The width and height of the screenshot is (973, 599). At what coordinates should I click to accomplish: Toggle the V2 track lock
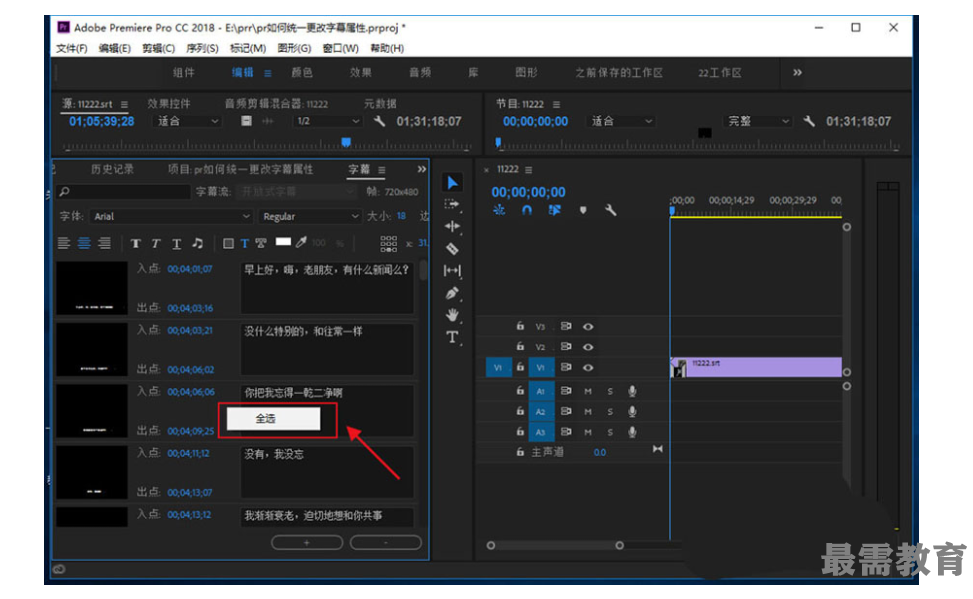(x=520, y=347)
